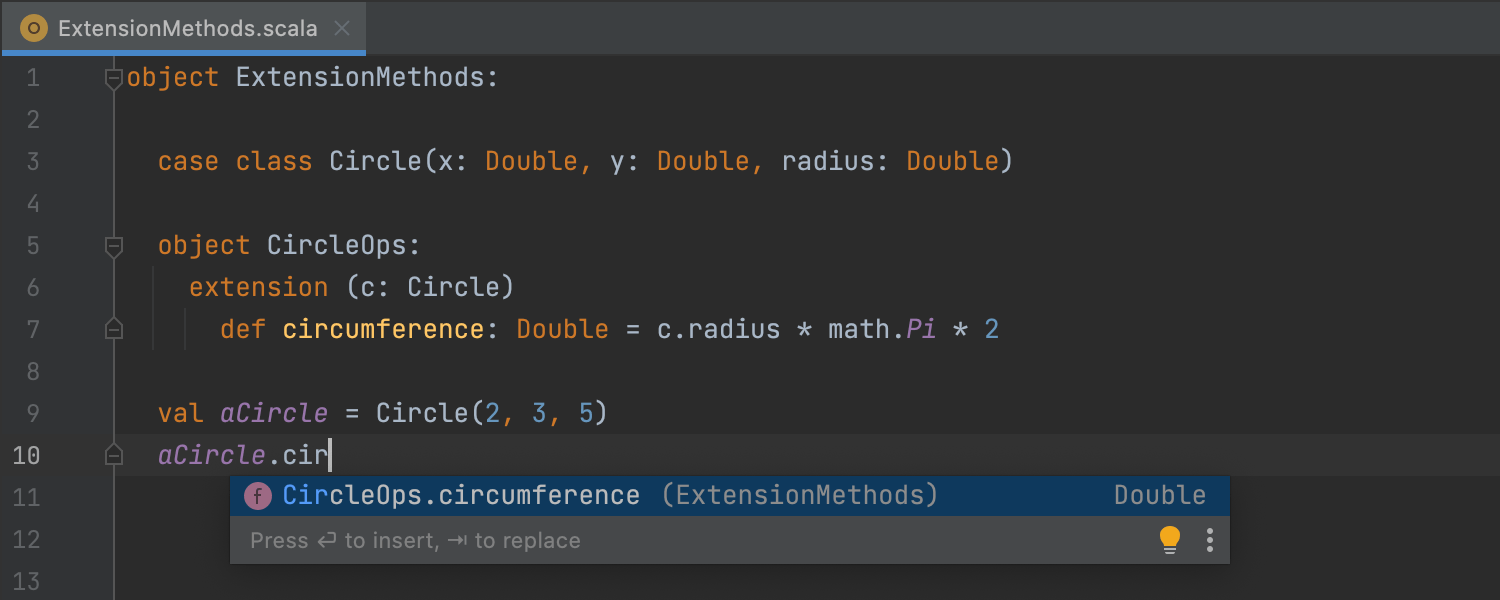The width and height of the screenshot is (1500, 600).
Task: Click 'Circle(2, 3, 5)' on line 9
Action: click(x=492, y=414)
